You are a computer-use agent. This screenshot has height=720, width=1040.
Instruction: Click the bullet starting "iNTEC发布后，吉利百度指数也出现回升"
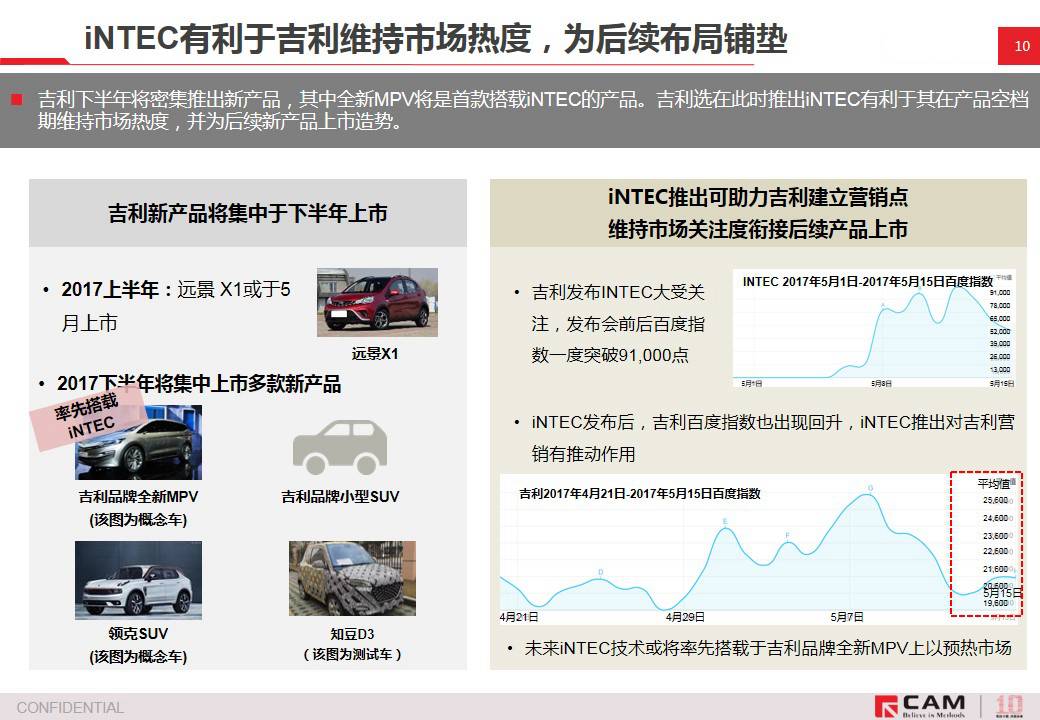(773, 438)
